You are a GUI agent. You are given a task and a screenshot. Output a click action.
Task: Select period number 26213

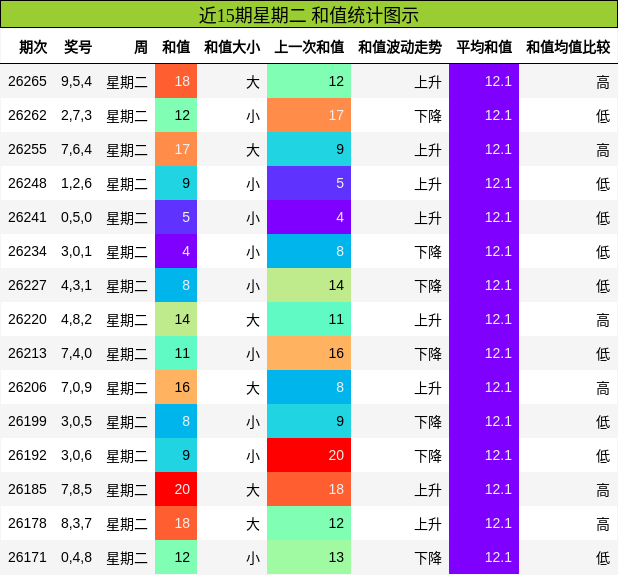point(27,353)
